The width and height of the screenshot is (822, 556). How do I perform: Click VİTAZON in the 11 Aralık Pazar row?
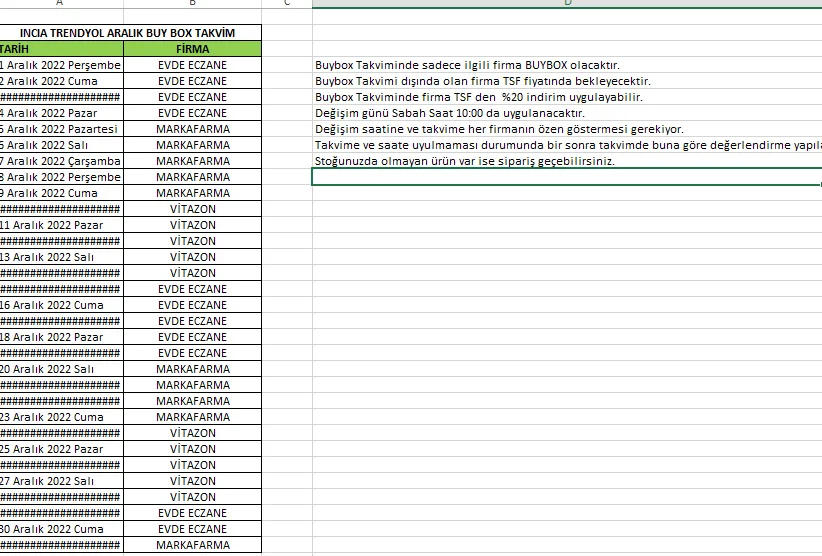point(192,225)
